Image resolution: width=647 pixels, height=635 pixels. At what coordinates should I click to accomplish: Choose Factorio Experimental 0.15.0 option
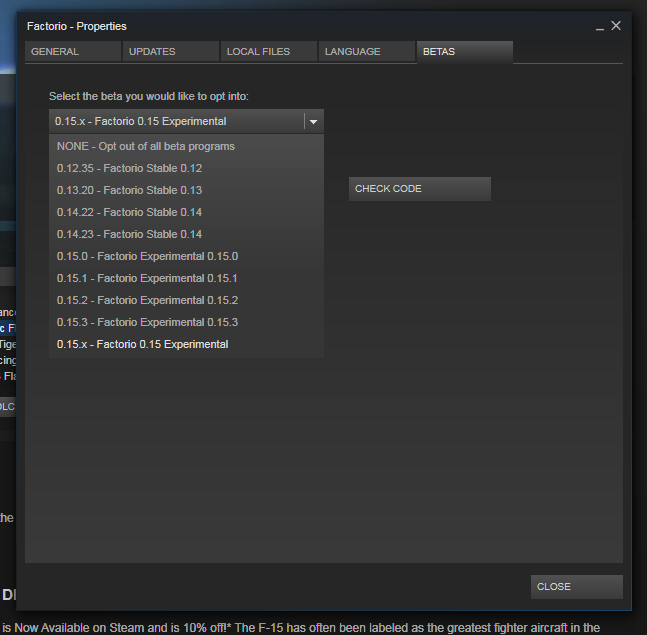[186, 256]
